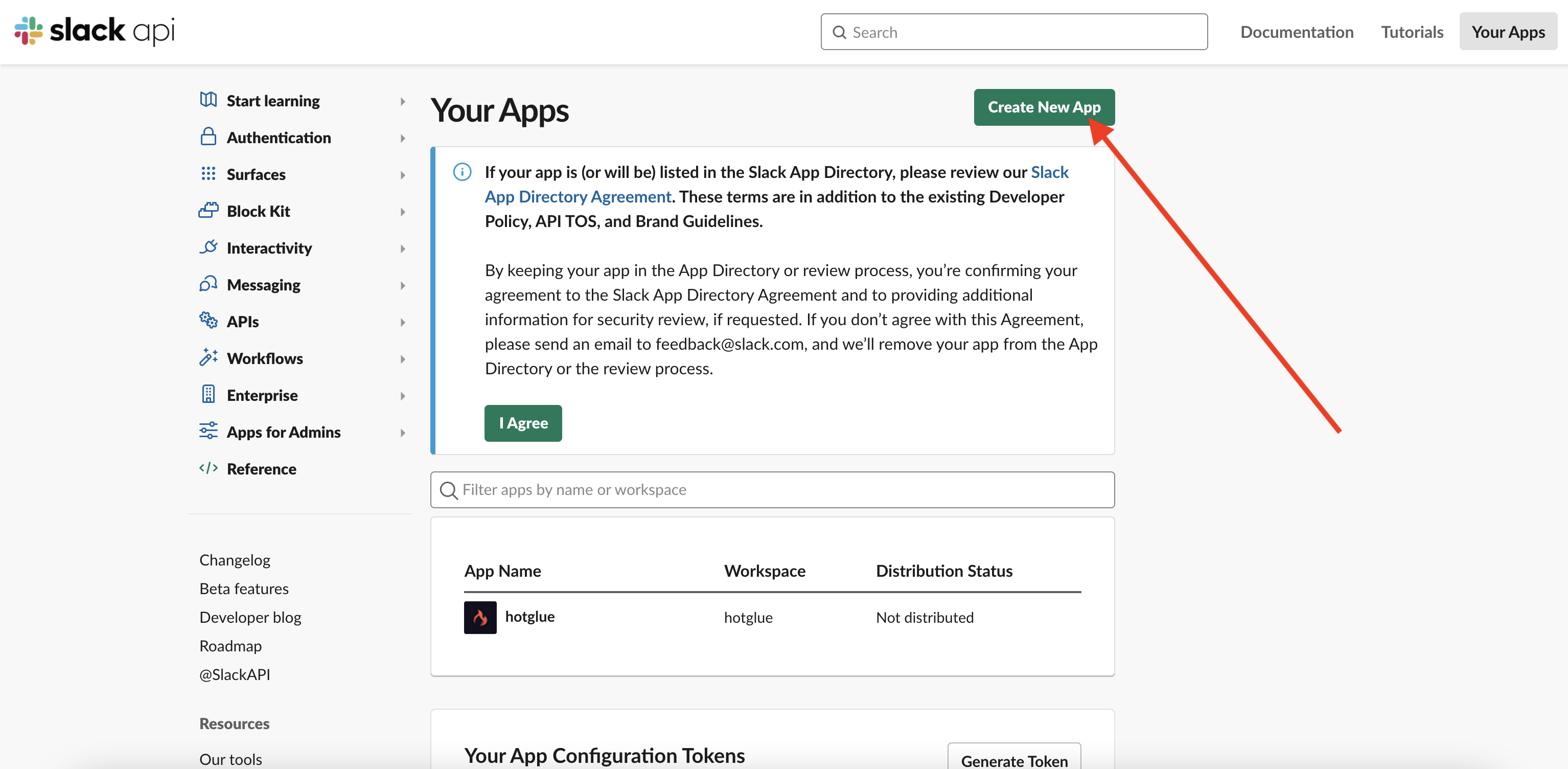This screenshot has width=1568, height=769.
Task: Click the Block Kit brick icon
Action: coord(208,211)
